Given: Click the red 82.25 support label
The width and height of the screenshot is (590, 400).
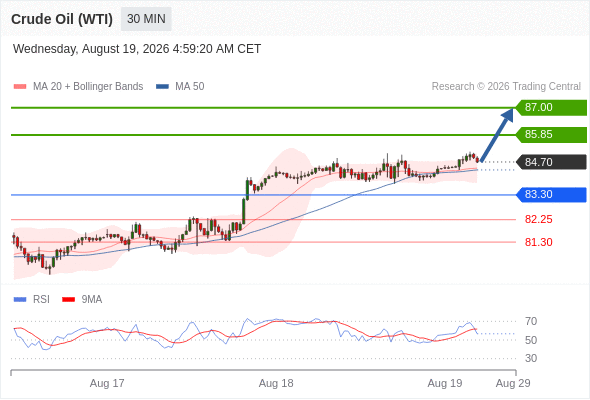Looking at the screenshot, I should pyautogui.click(x=538, y=219).
